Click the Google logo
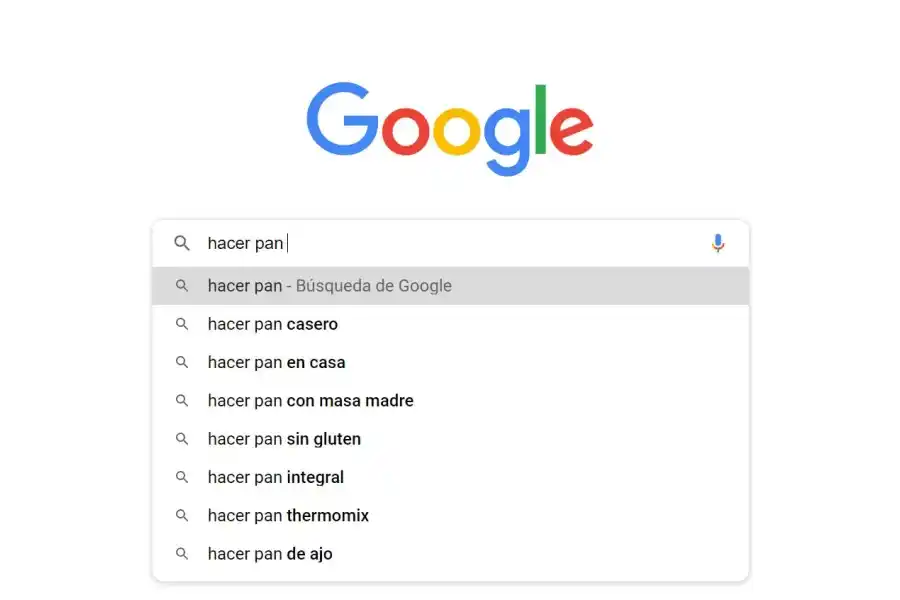 [450, 128]
